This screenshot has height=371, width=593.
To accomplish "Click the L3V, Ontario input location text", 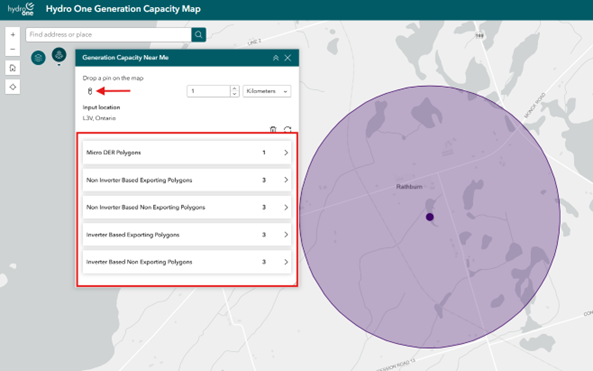I will [x=99, y=118].
